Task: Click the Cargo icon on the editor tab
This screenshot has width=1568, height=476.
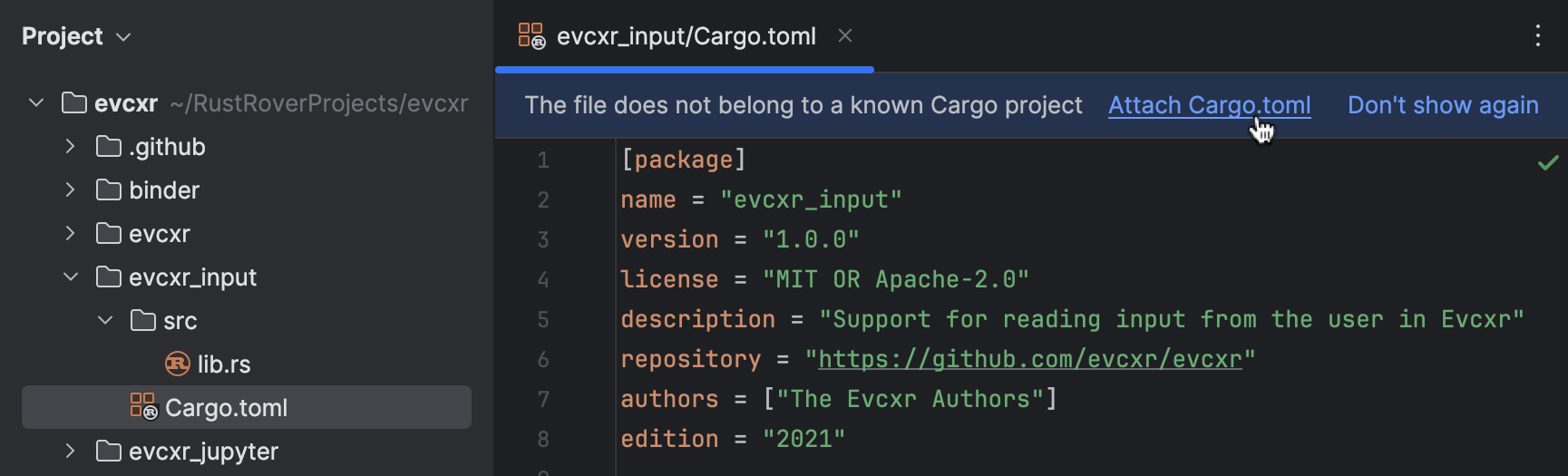Action: 531,36
